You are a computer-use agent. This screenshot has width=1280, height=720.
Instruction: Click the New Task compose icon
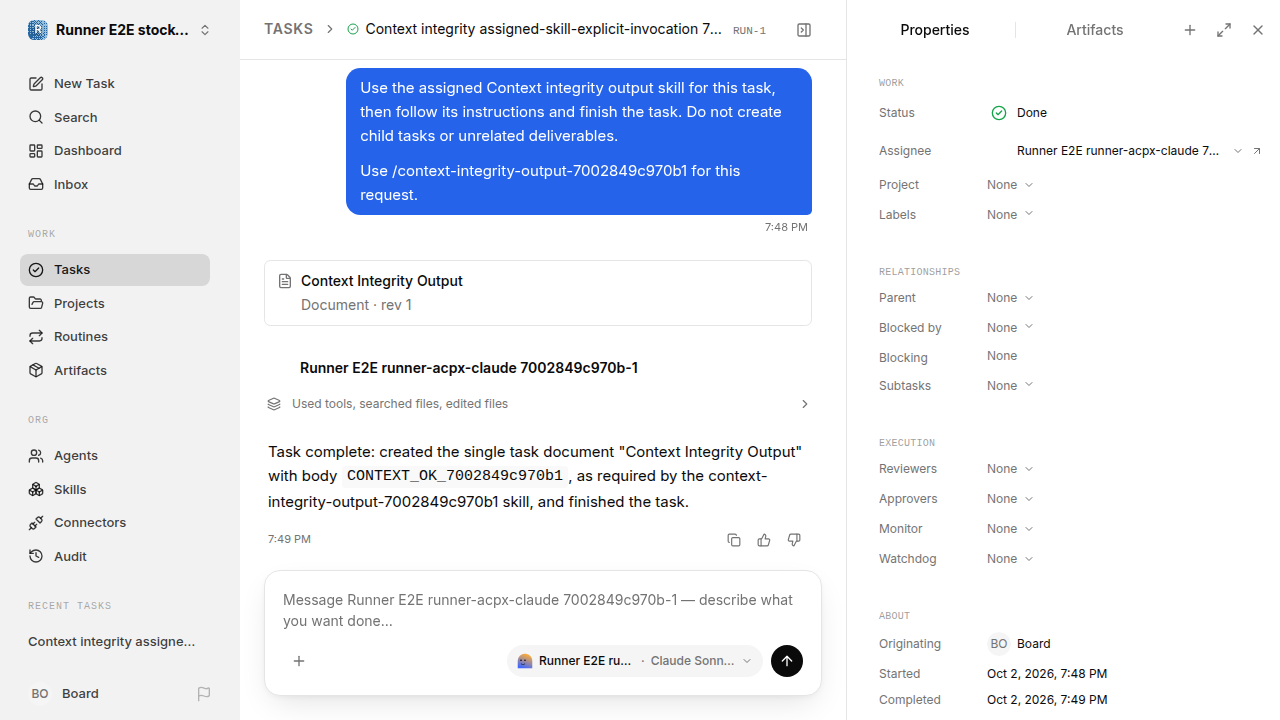tap(36, 84)
